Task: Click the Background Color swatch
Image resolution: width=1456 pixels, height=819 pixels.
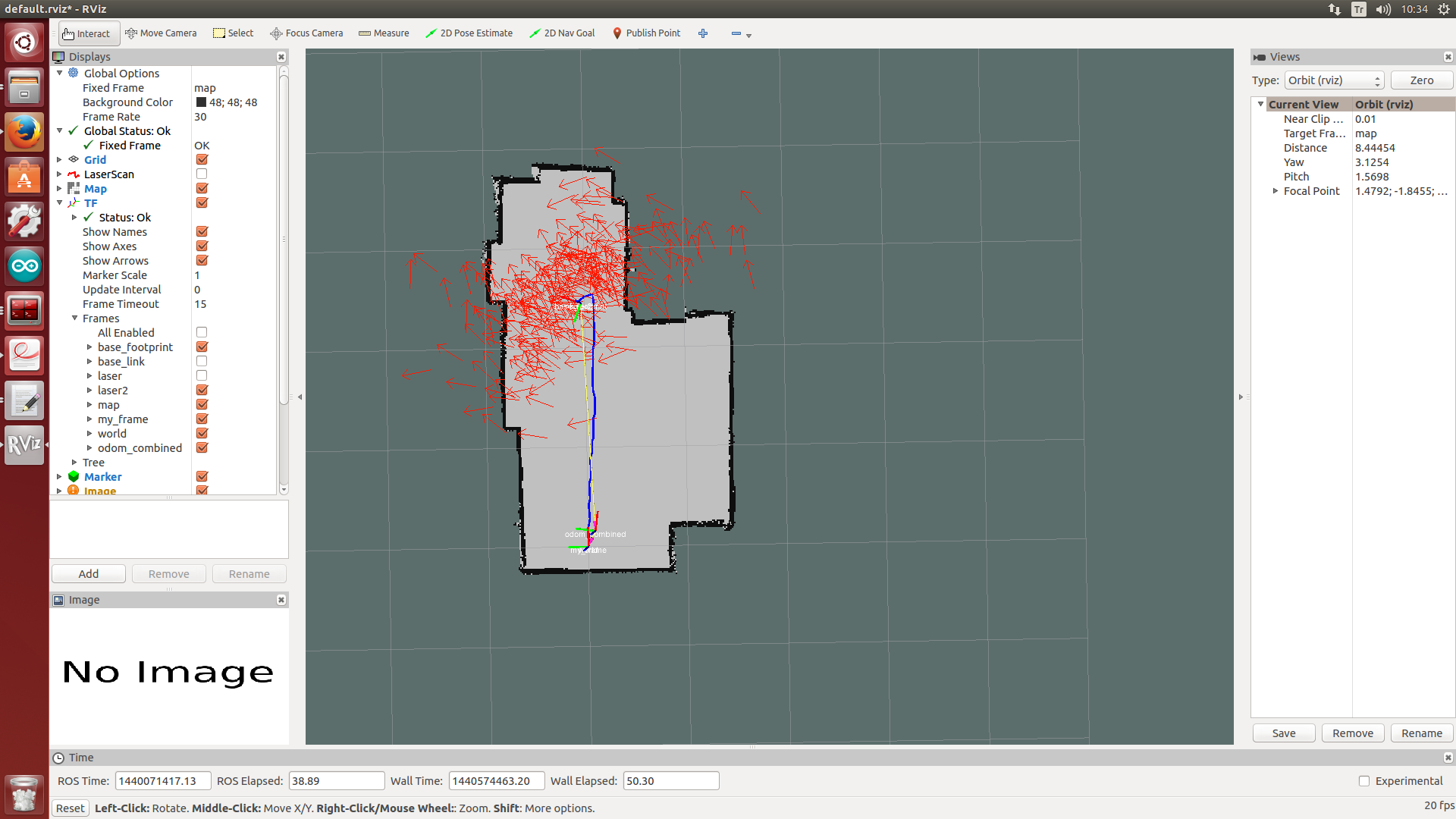Action: 201,102
